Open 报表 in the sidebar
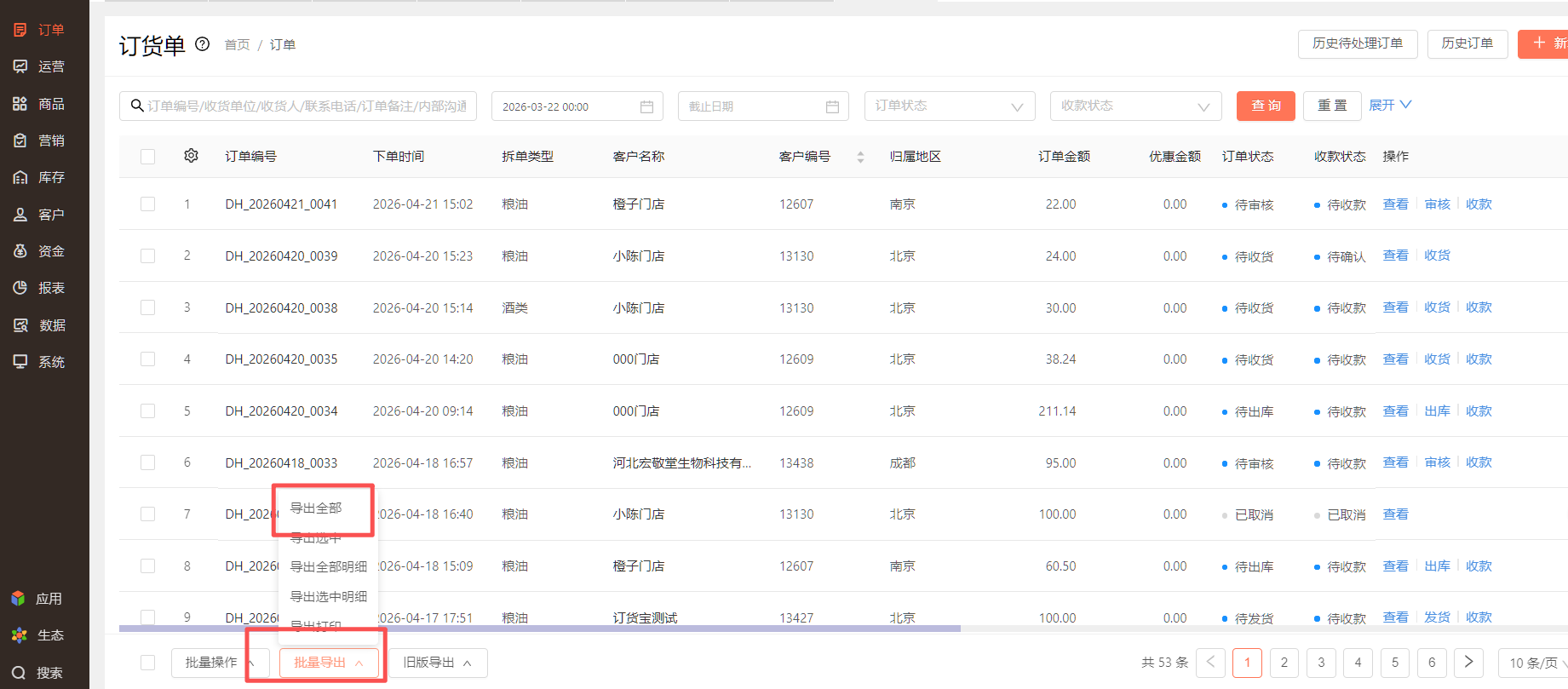 pos(39,288)
